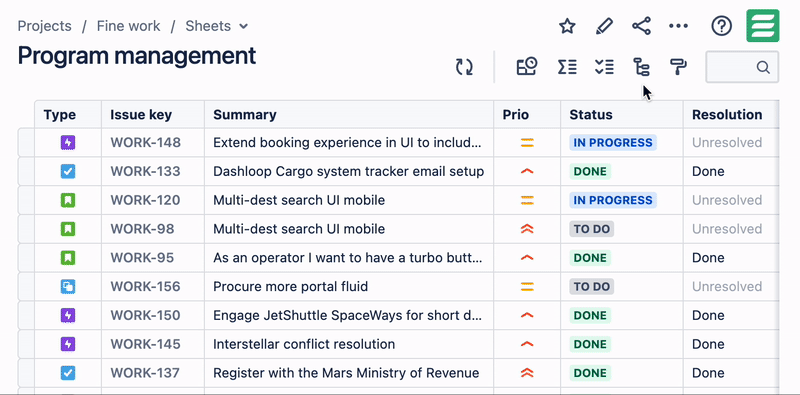Click highest priority icon for WORK-137

527,373
